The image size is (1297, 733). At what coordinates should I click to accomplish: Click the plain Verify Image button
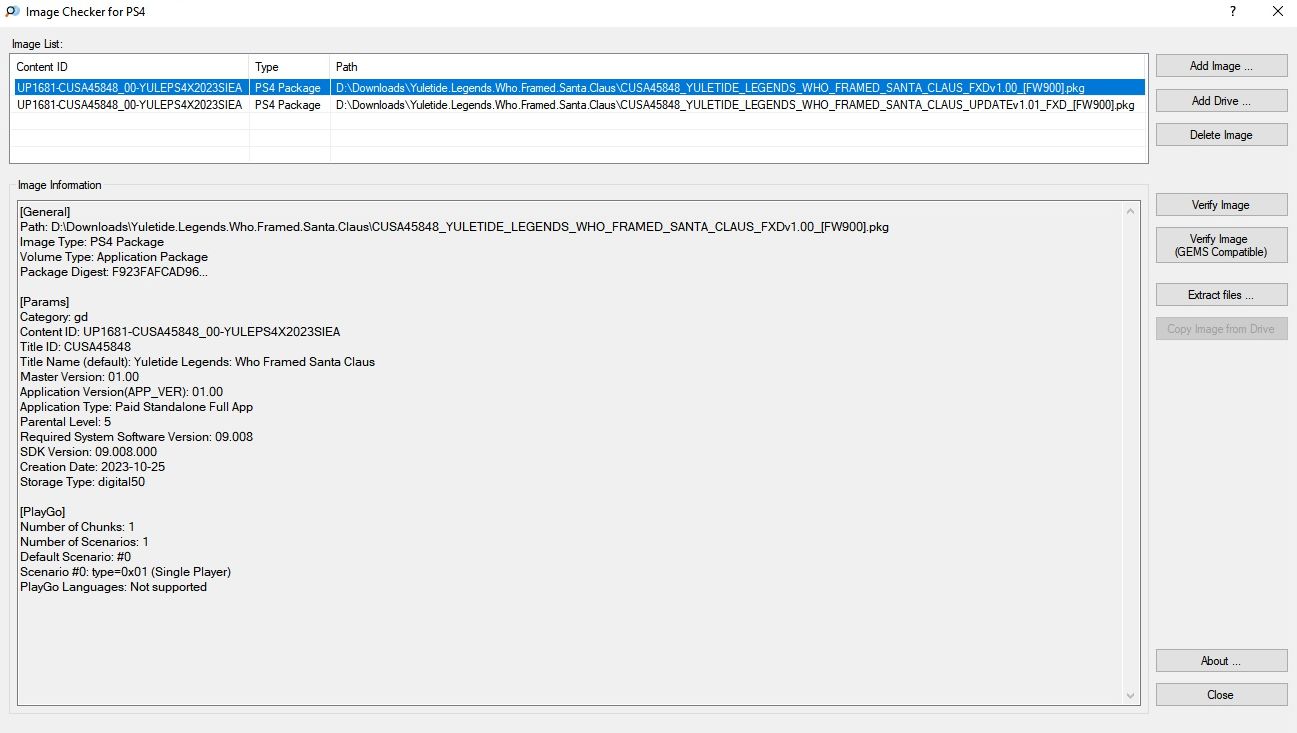click(1221, 205)
